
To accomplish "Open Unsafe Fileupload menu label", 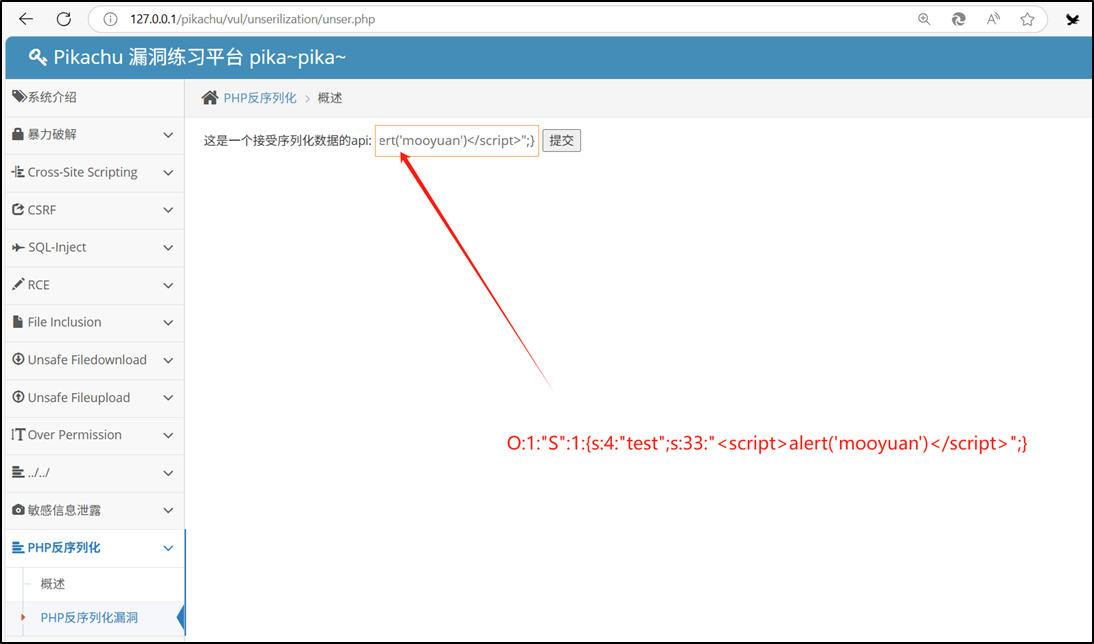I will 79,397.
